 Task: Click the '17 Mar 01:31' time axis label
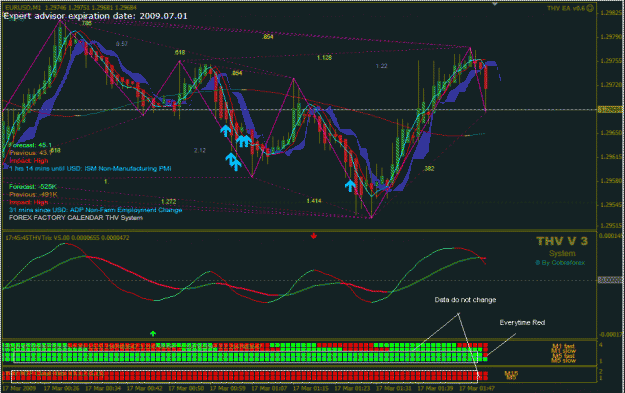(394, 388)
